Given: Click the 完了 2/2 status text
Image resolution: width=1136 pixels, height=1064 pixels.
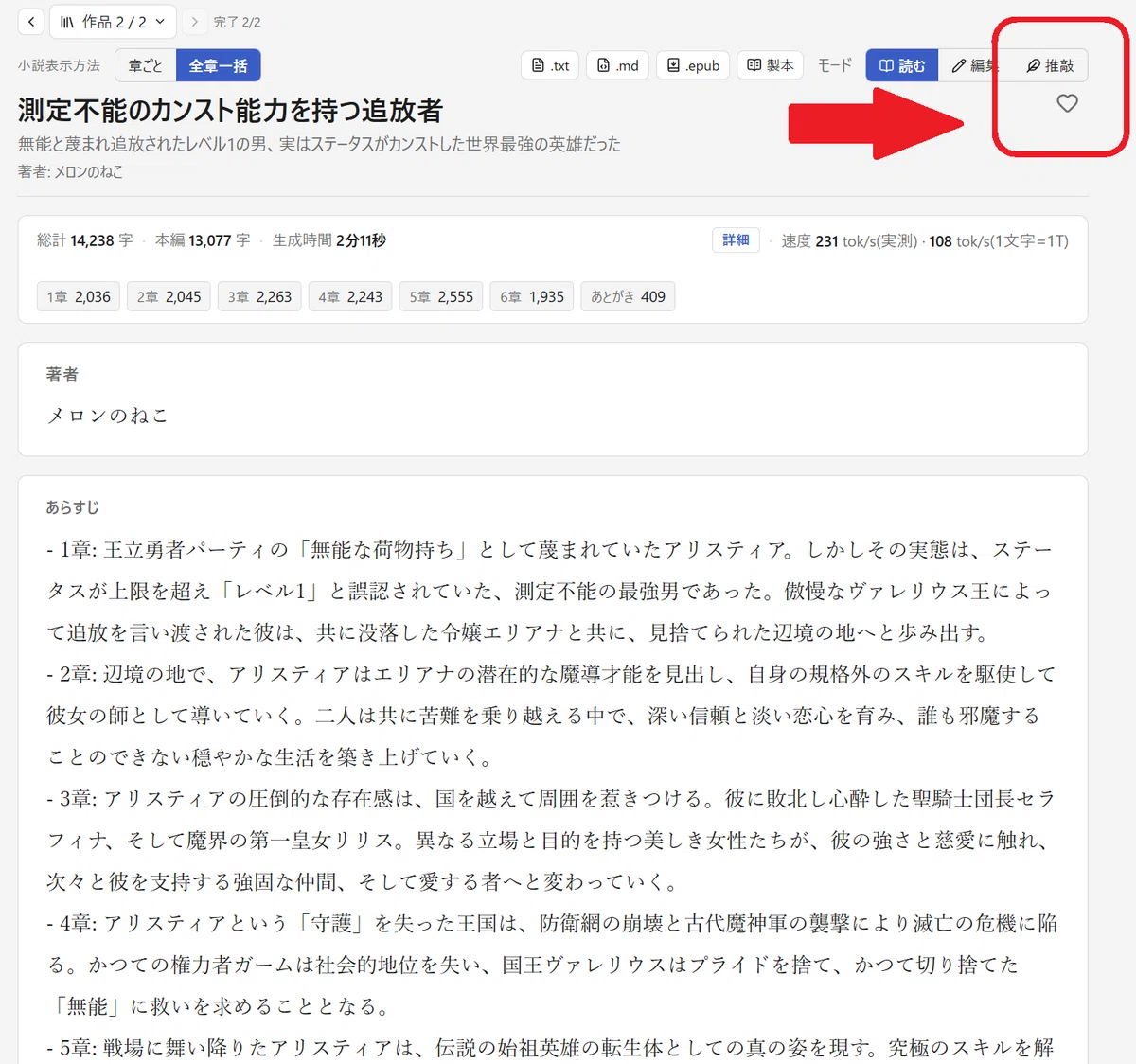Looking at the screenshot, I should coord(237,22).
